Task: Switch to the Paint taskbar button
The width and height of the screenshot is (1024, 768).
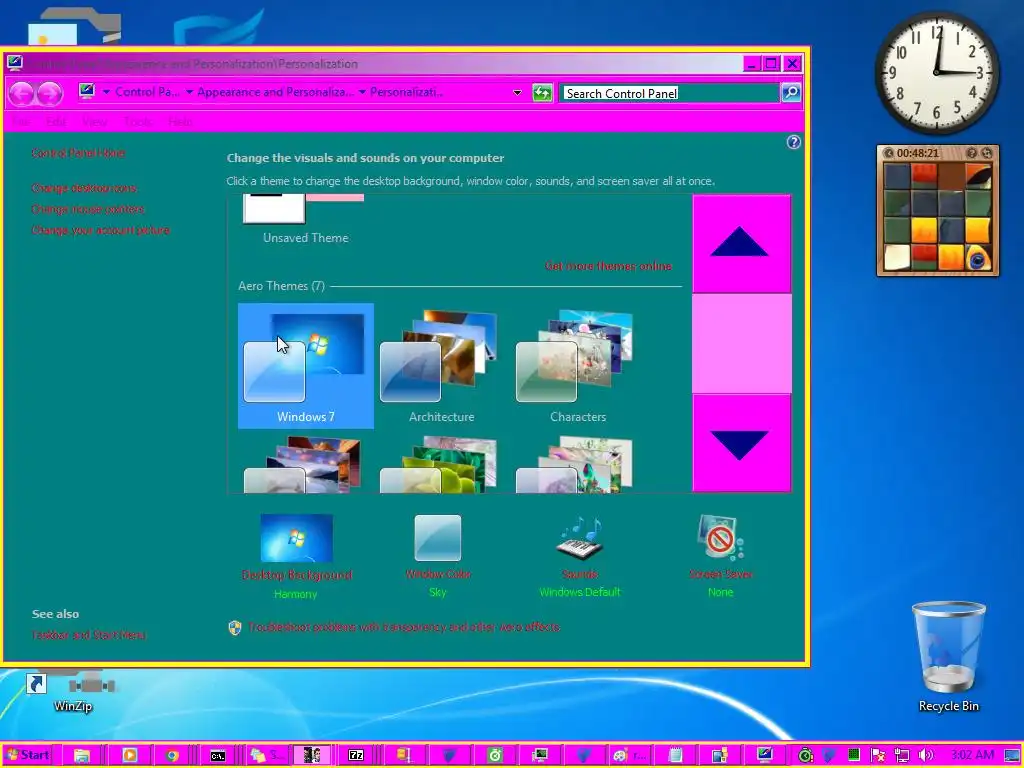Action: coord(627,756)
